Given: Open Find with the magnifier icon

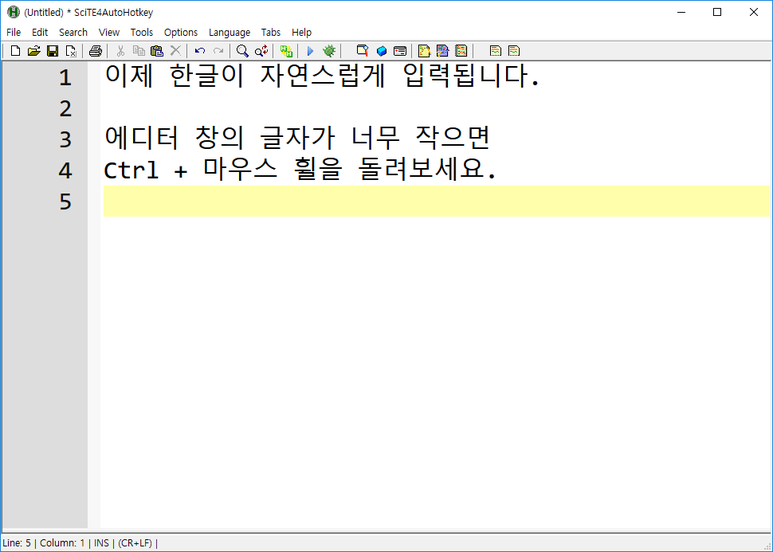Looking at the screenshot, I should (242, 51).
